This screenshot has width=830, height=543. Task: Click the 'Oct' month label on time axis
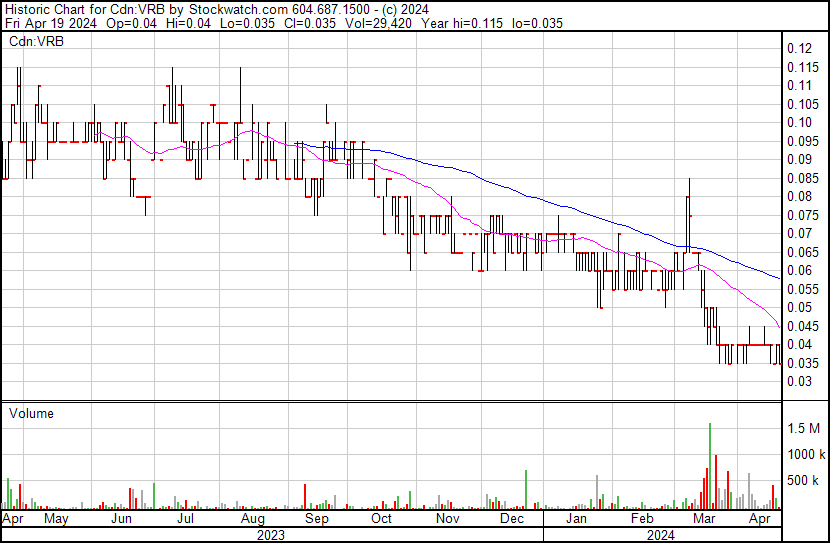[x=381, y=518]
